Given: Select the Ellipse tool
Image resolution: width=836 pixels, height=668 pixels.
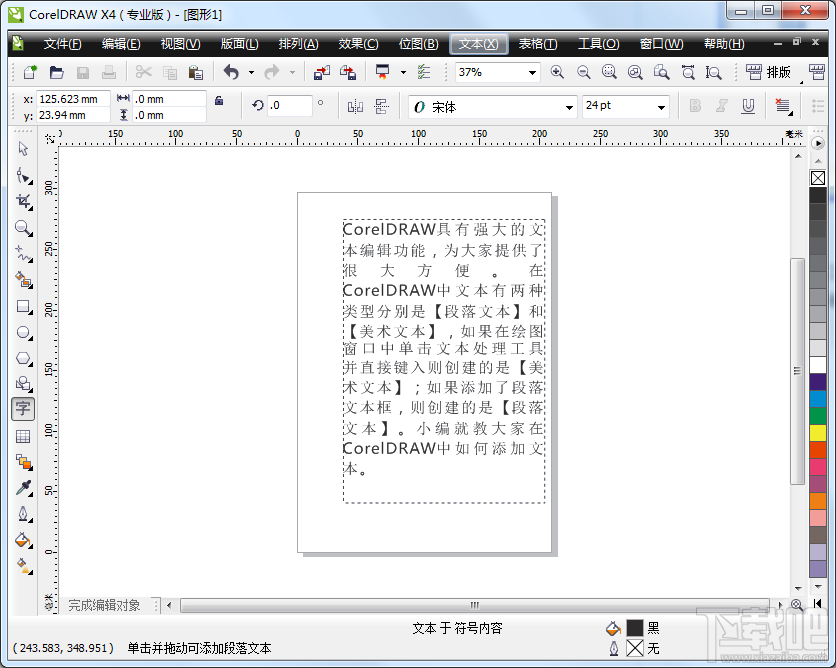Looking at the screenshot, I should (x=23, y=332).
